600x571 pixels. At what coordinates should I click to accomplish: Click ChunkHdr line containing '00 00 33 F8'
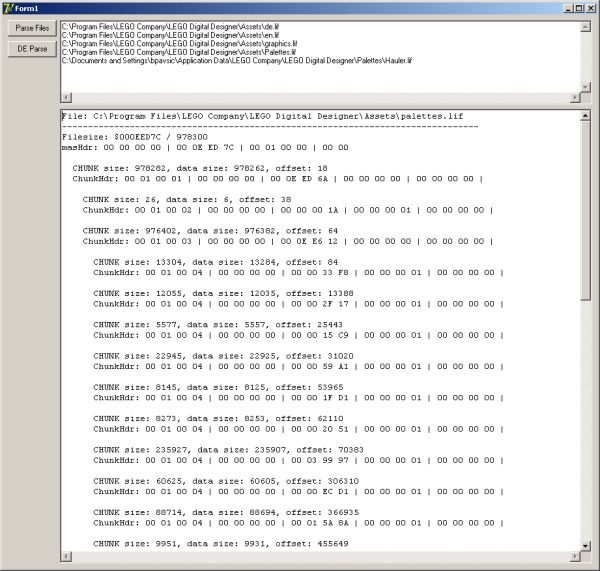pyautogui.click(x=298, y=273)
